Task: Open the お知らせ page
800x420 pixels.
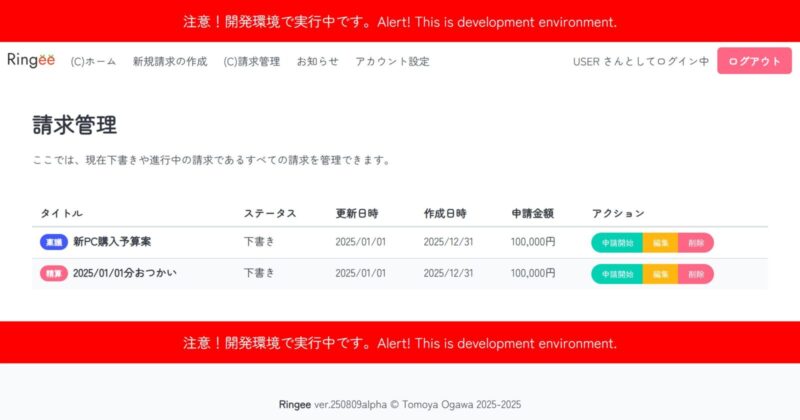Action: click(317, 62)
